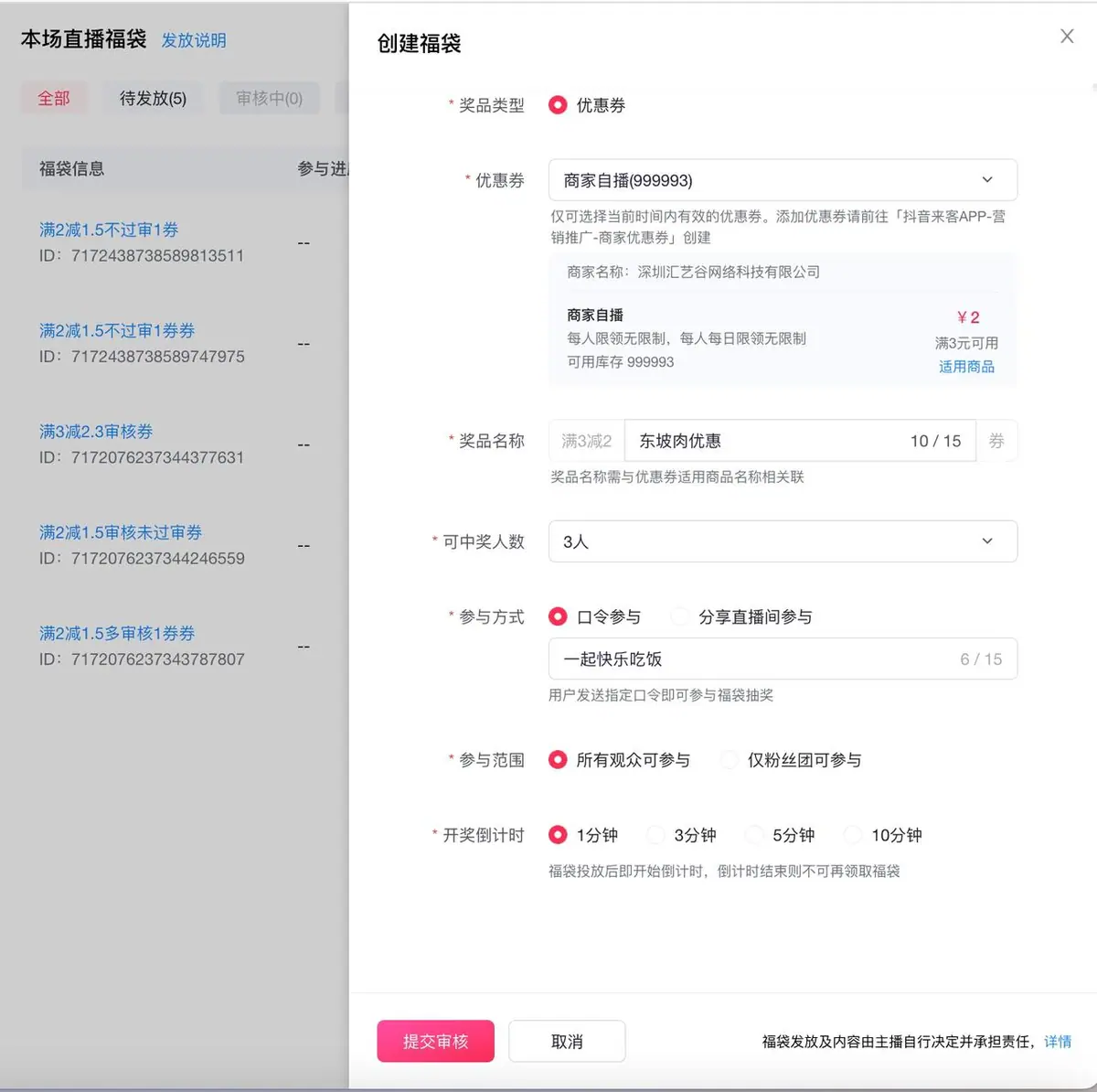Close the 创建福袋 dialog with X icon

1067,37
